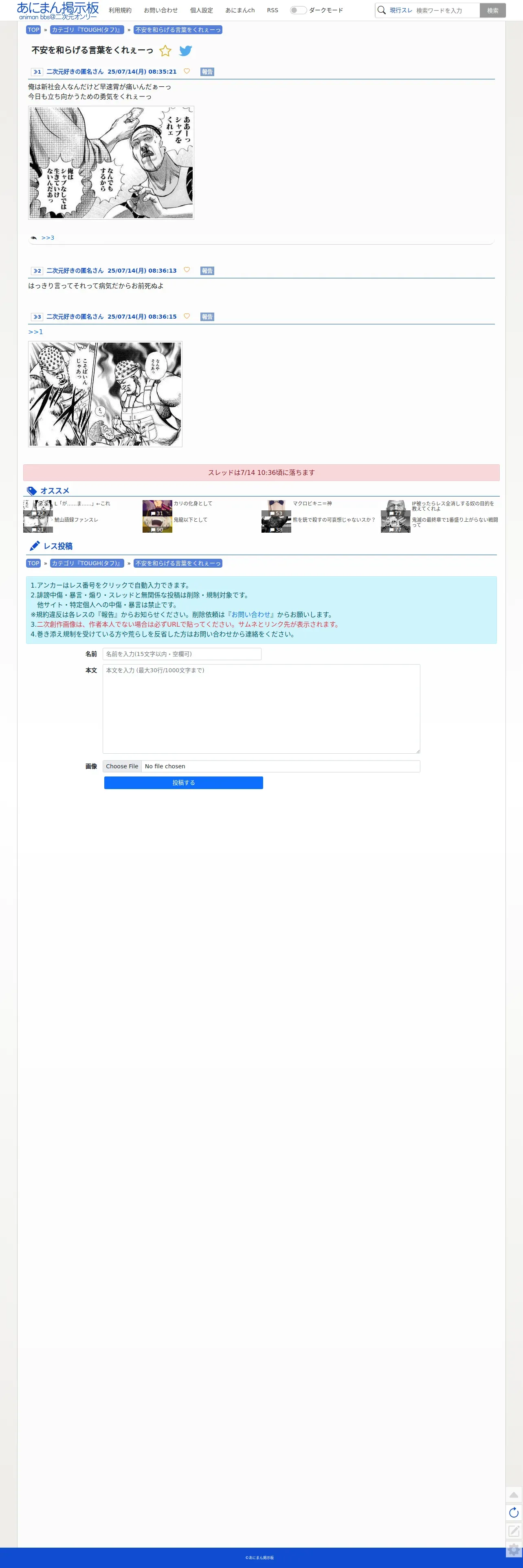Open recommended thread 鬼龍以下として

pos(191,520)
